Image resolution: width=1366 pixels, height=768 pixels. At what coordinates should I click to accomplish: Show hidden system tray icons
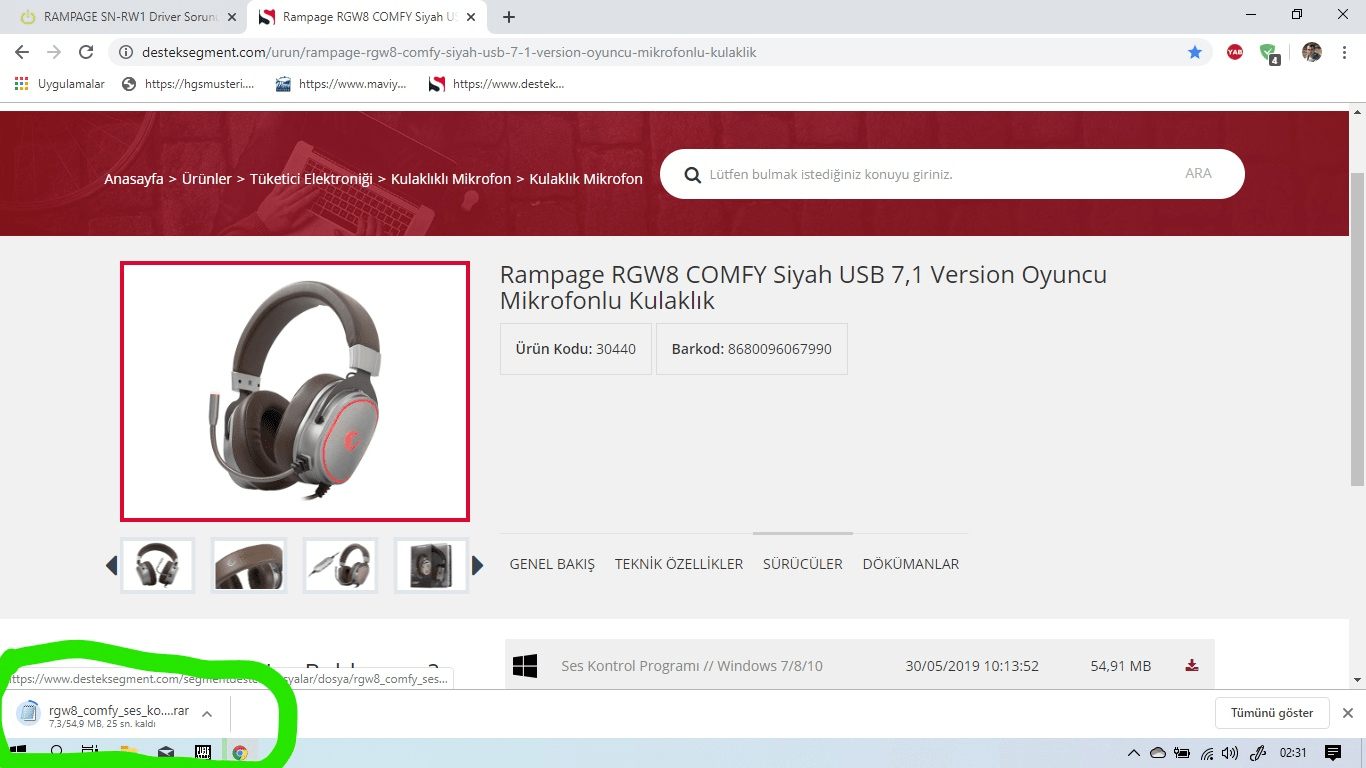1133,753
